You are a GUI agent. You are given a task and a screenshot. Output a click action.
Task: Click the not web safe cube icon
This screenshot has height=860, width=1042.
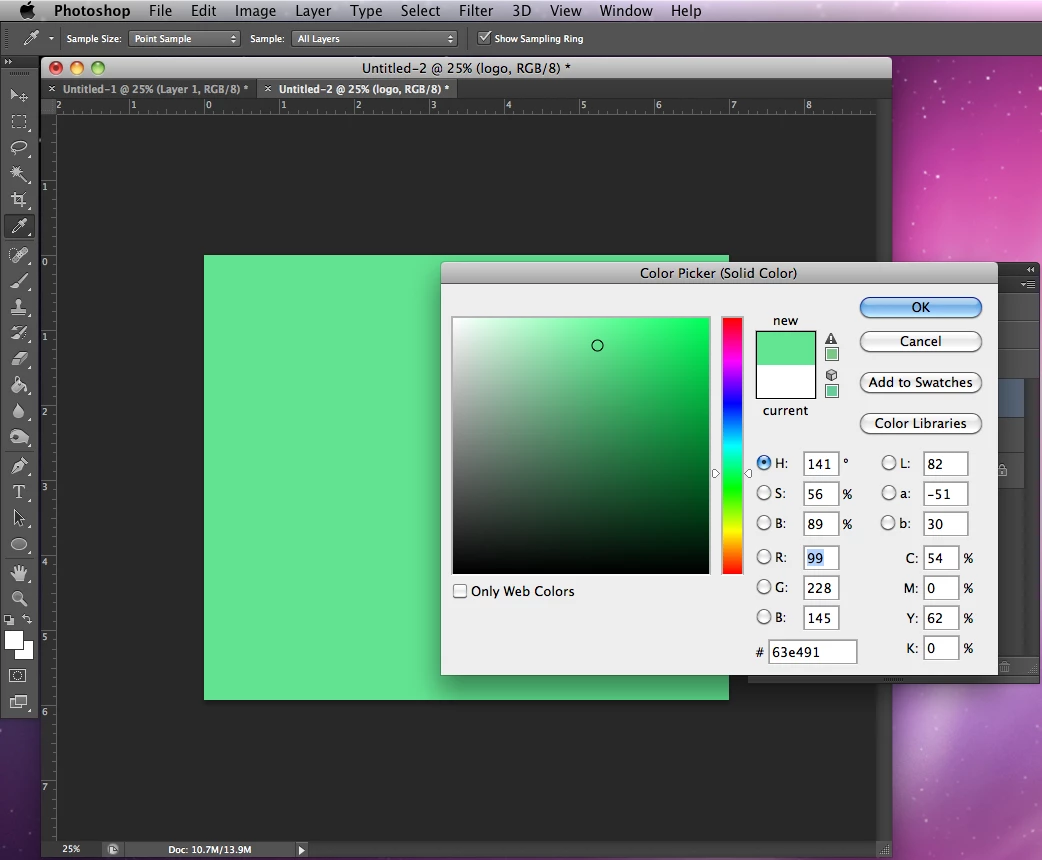coord(831,375)
